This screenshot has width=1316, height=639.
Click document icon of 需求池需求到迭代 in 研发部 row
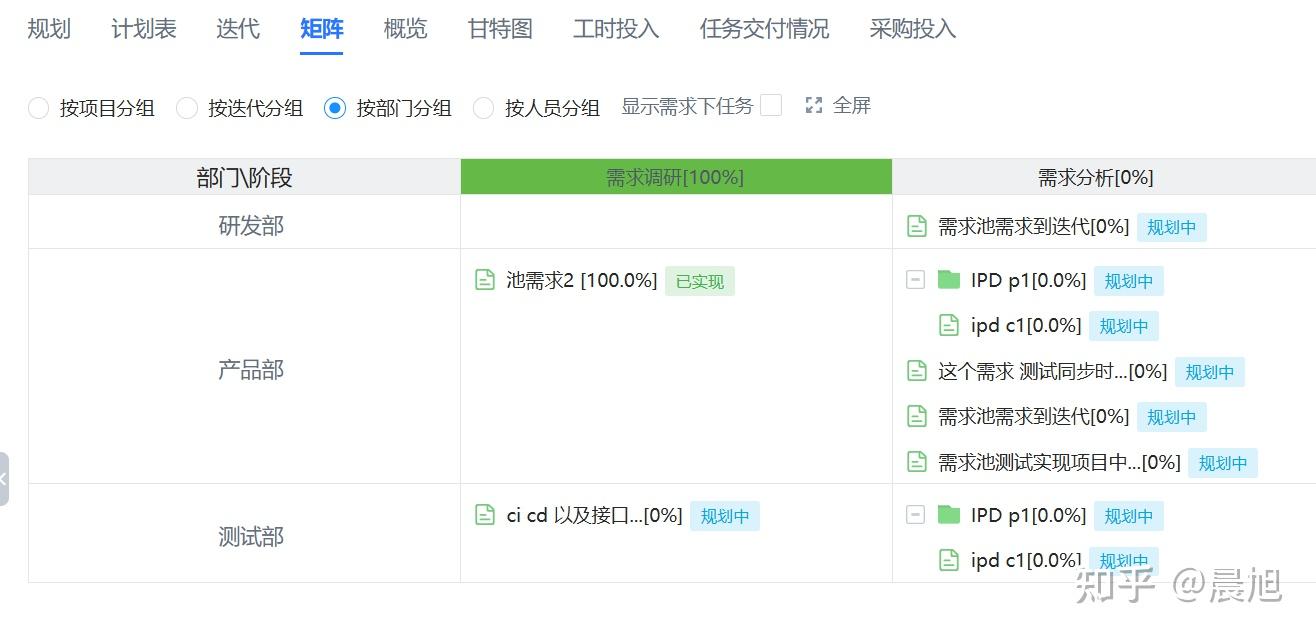917,226
